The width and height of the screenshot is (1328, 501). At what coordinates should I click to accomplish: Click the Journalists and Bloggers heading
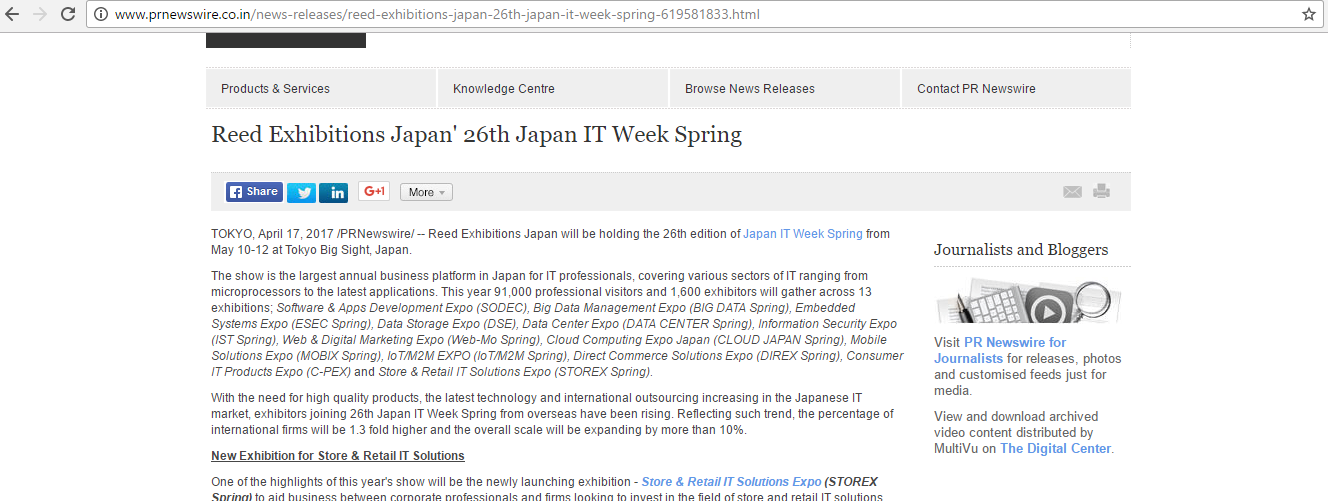1021,250
